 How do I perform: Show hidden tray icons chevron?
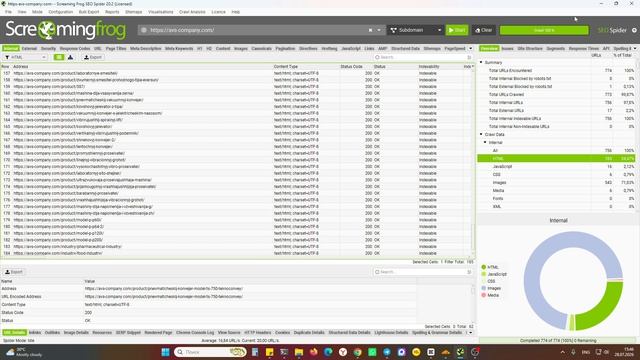(x=562, y=352)
